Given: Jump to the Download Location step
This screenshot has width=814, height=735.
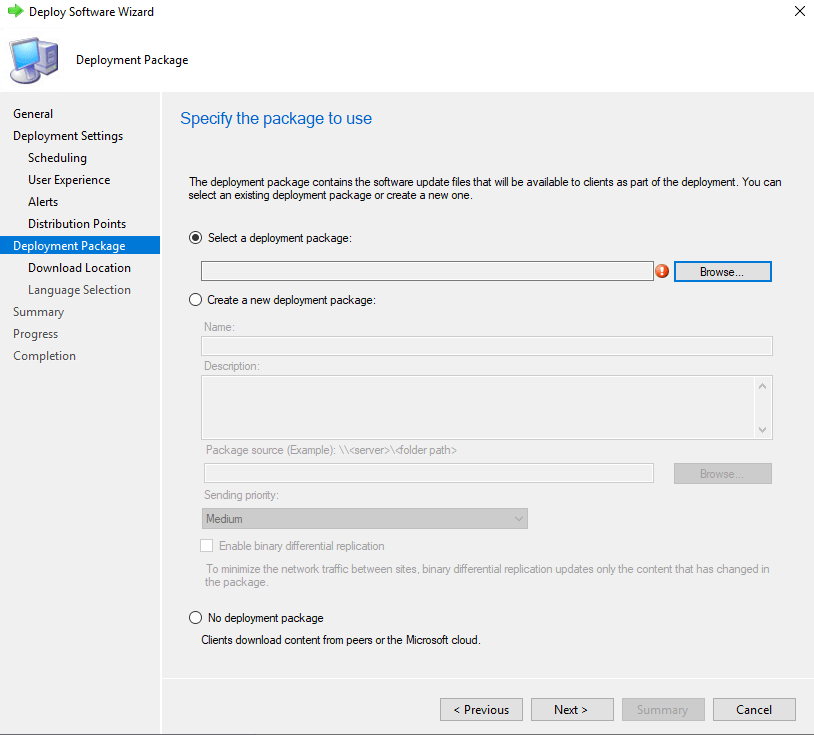Looking at the screenshot, I should tap(79, 268).
